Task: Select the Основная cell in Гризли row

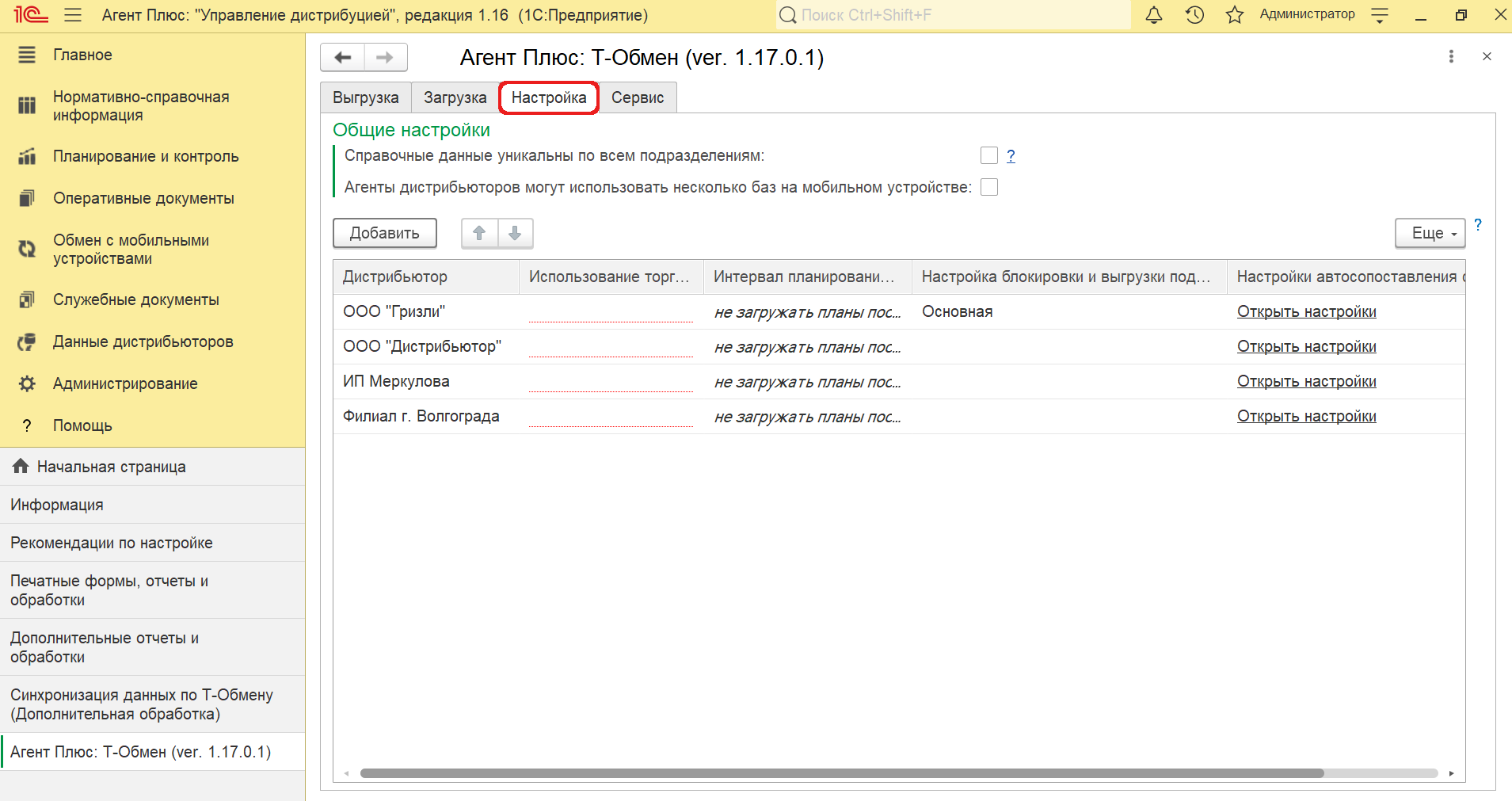Action: click(x=1069, y=311)
